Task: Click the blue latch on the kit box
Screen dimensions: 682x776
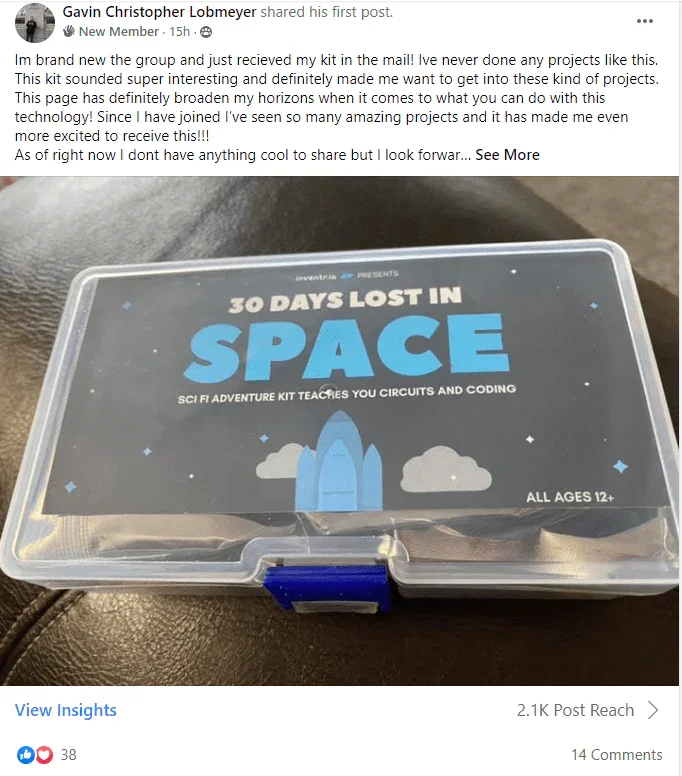Action: point(327,589)
